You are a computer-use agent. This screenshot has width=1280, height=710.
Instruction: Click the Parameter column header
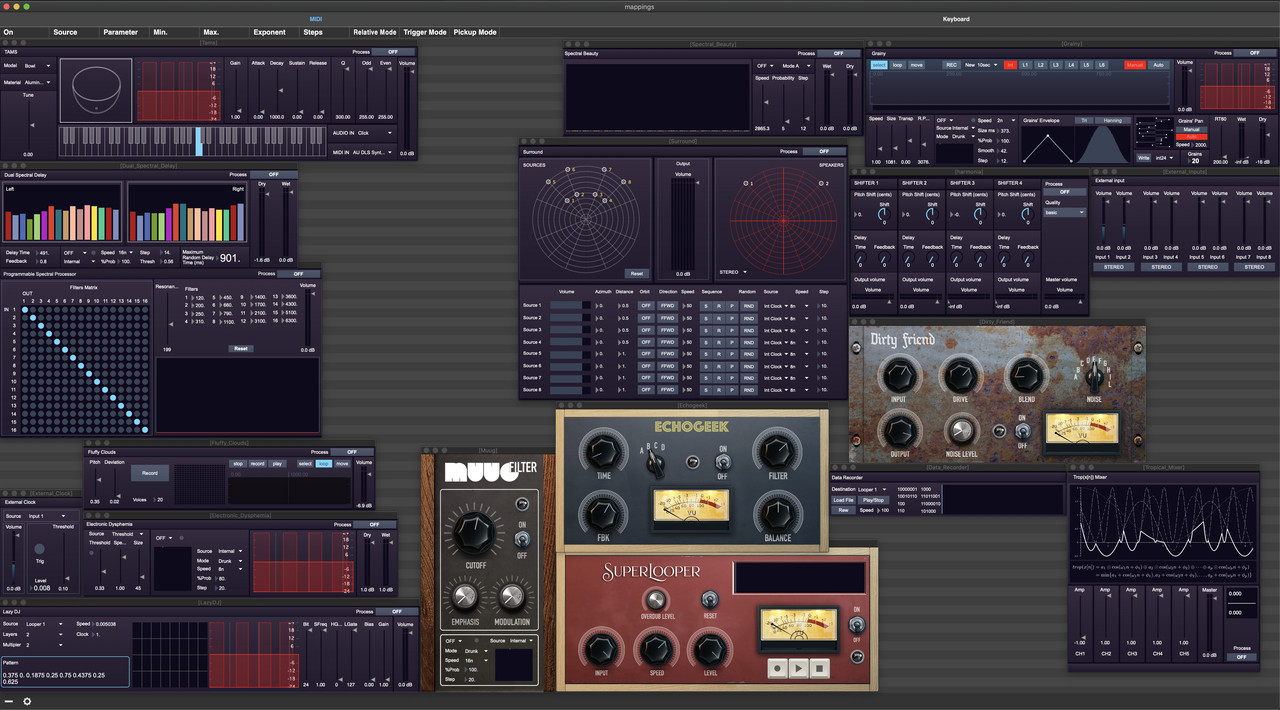(x=121, y=32)
